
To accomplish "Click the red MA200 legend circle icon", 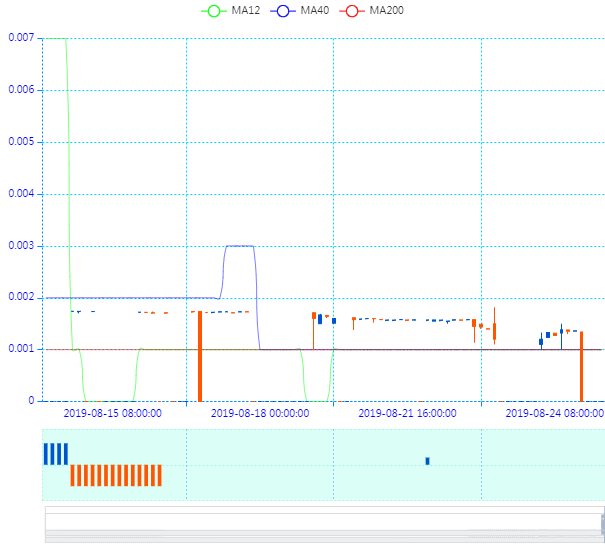I will click(352, 11).
